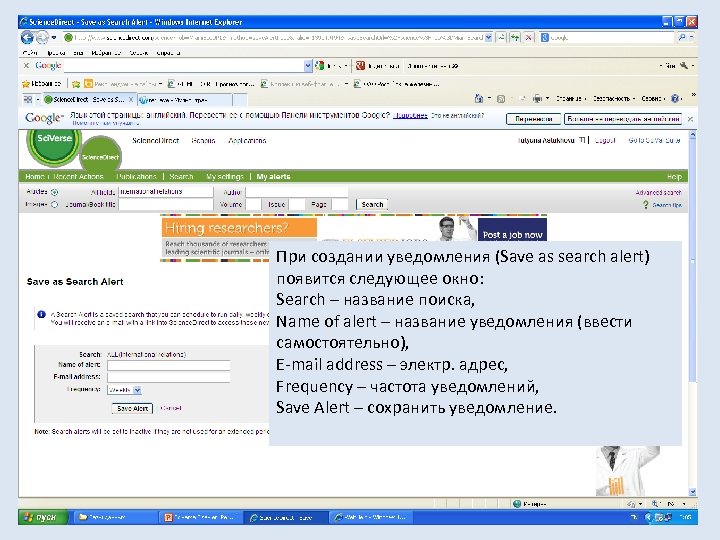Click the quick search Search button

pos(372,204)
